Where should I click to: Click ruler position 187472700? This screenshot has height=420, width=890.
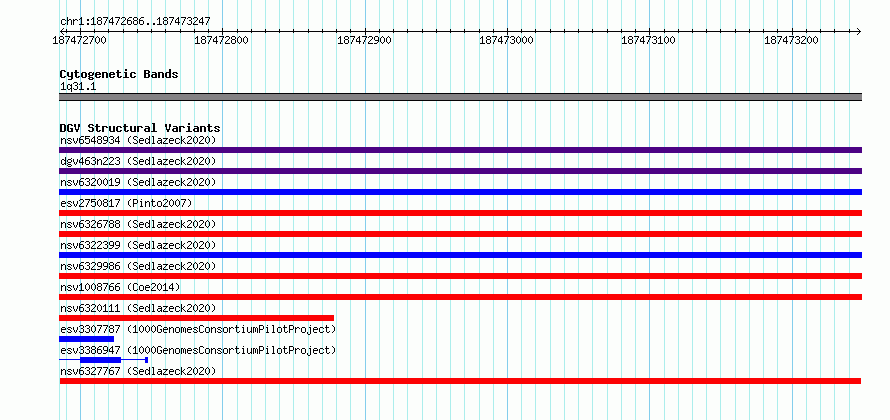point(79,40)
